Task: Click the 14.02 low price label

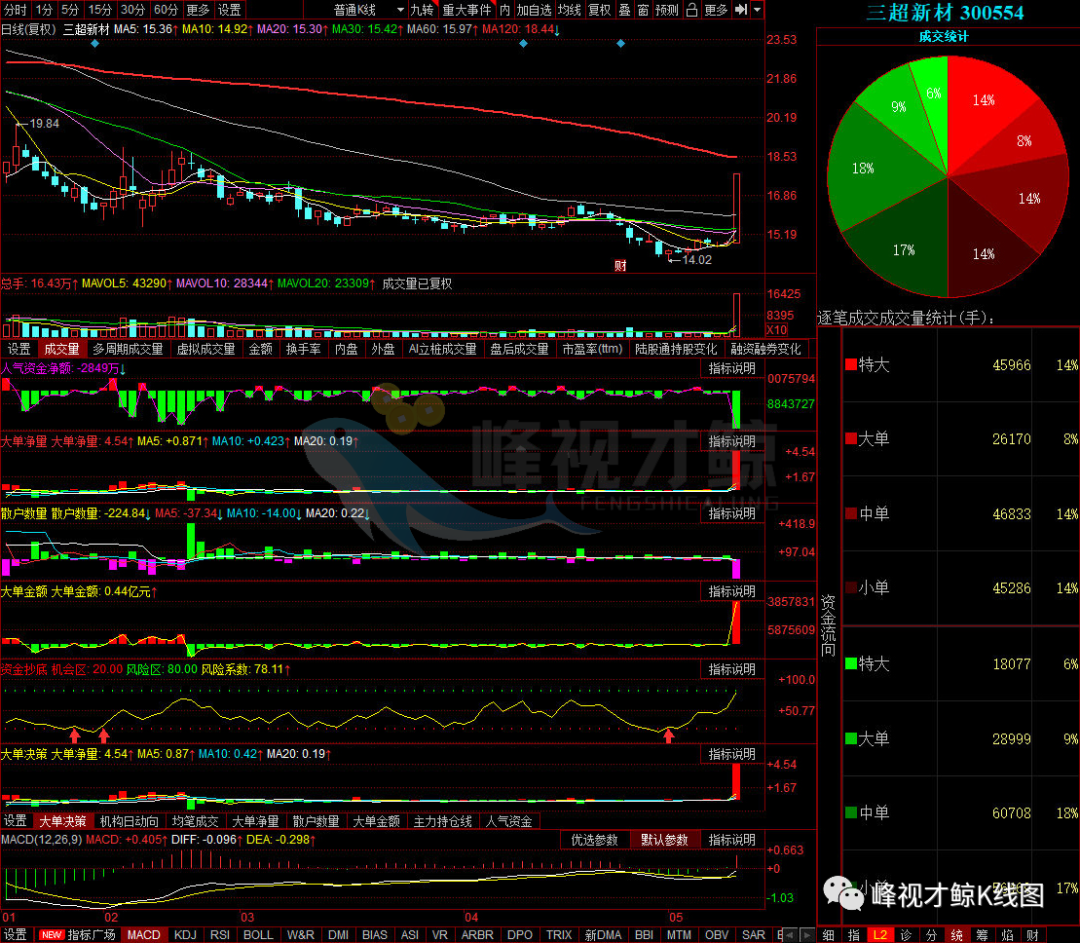Action: pos(696,260)
